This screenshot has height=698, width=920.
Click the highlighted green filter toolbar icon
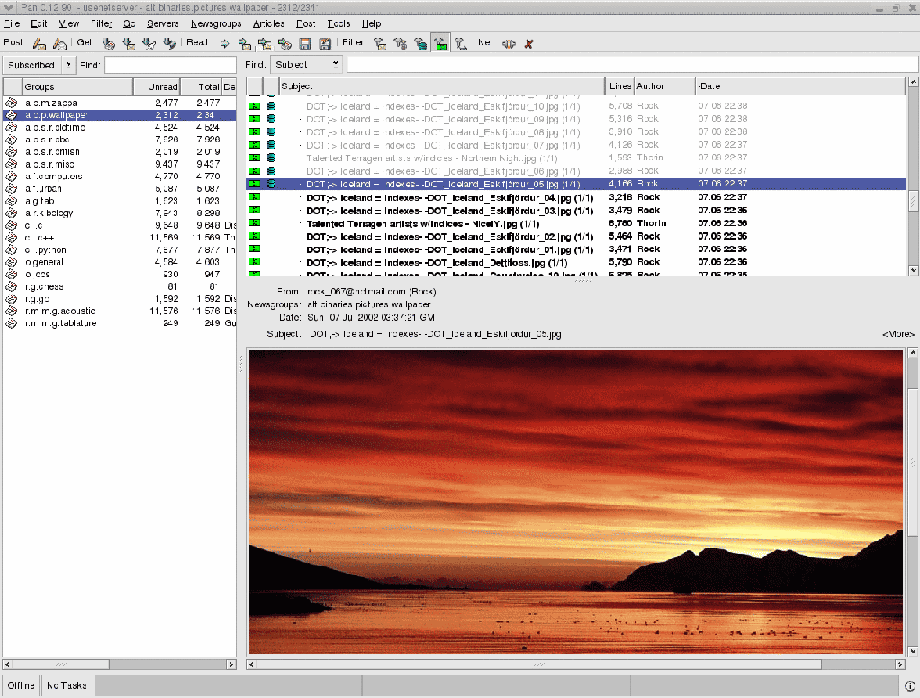pyautogui.click(x=439, y=44)
